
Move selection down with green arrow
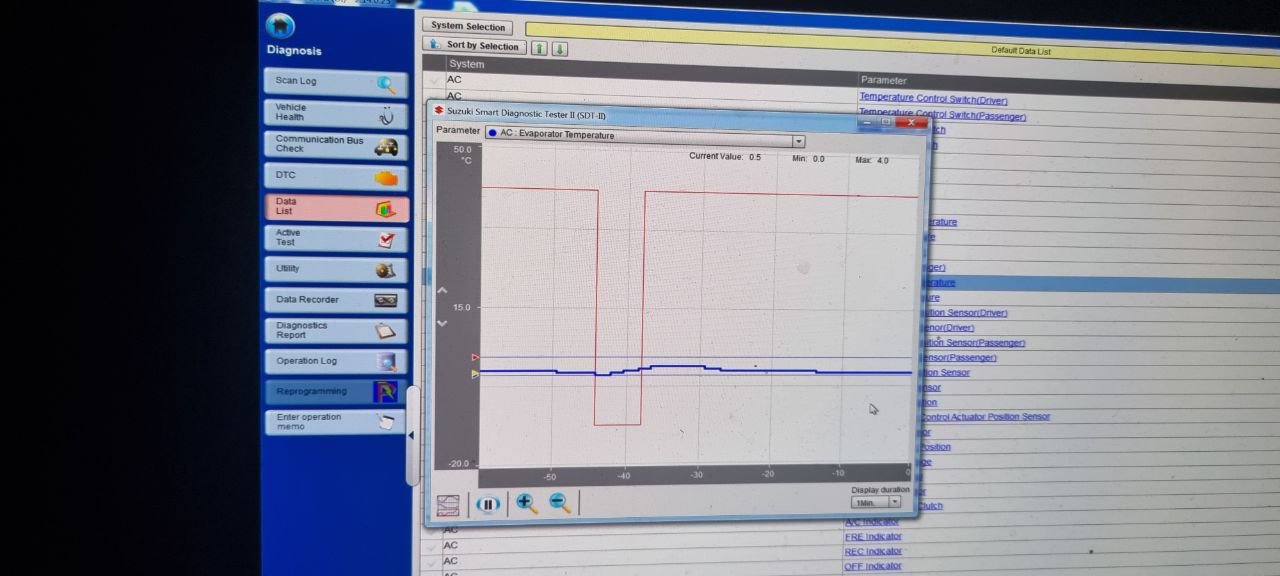[x=560, y=48]
